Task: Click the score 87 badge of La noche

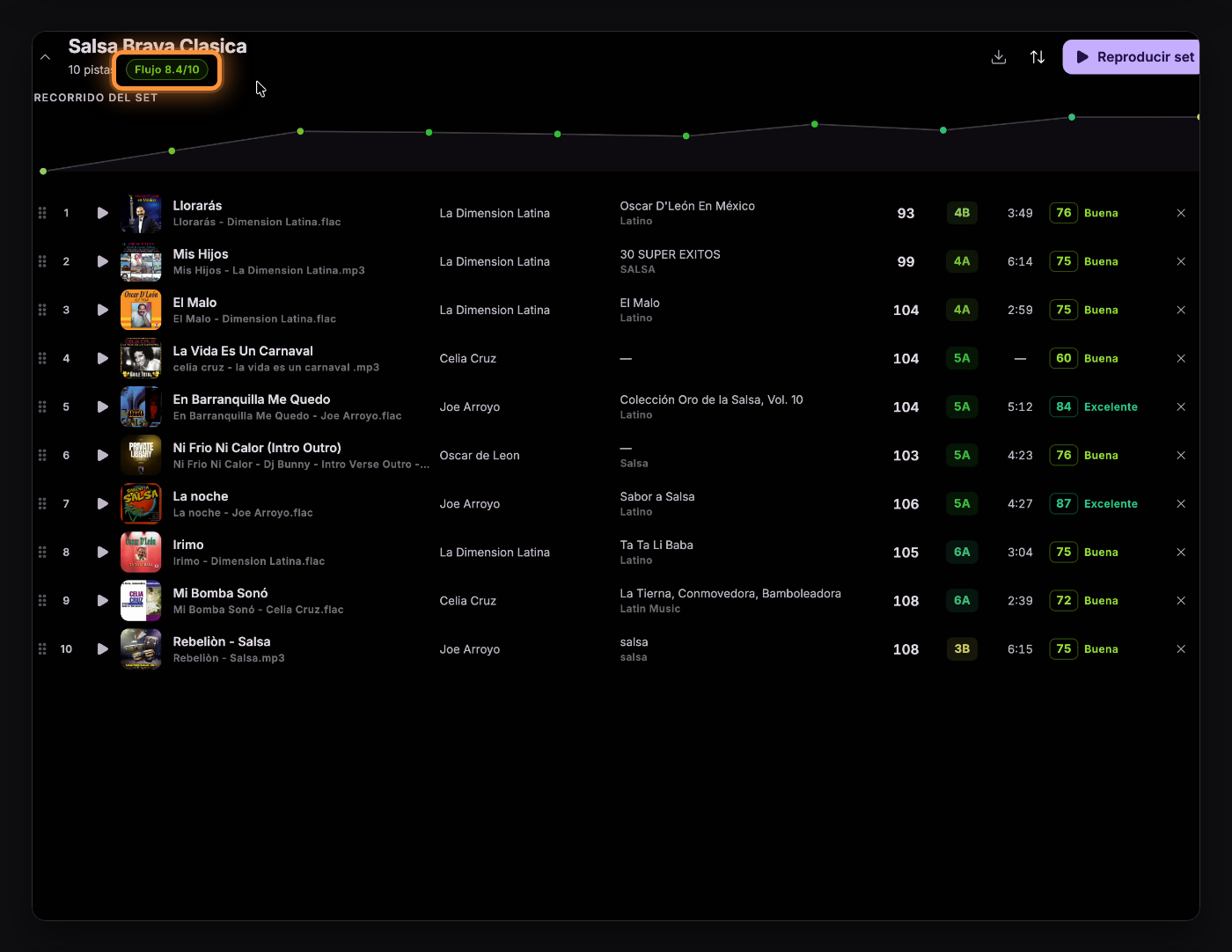Action: [x=1064, y=503]
